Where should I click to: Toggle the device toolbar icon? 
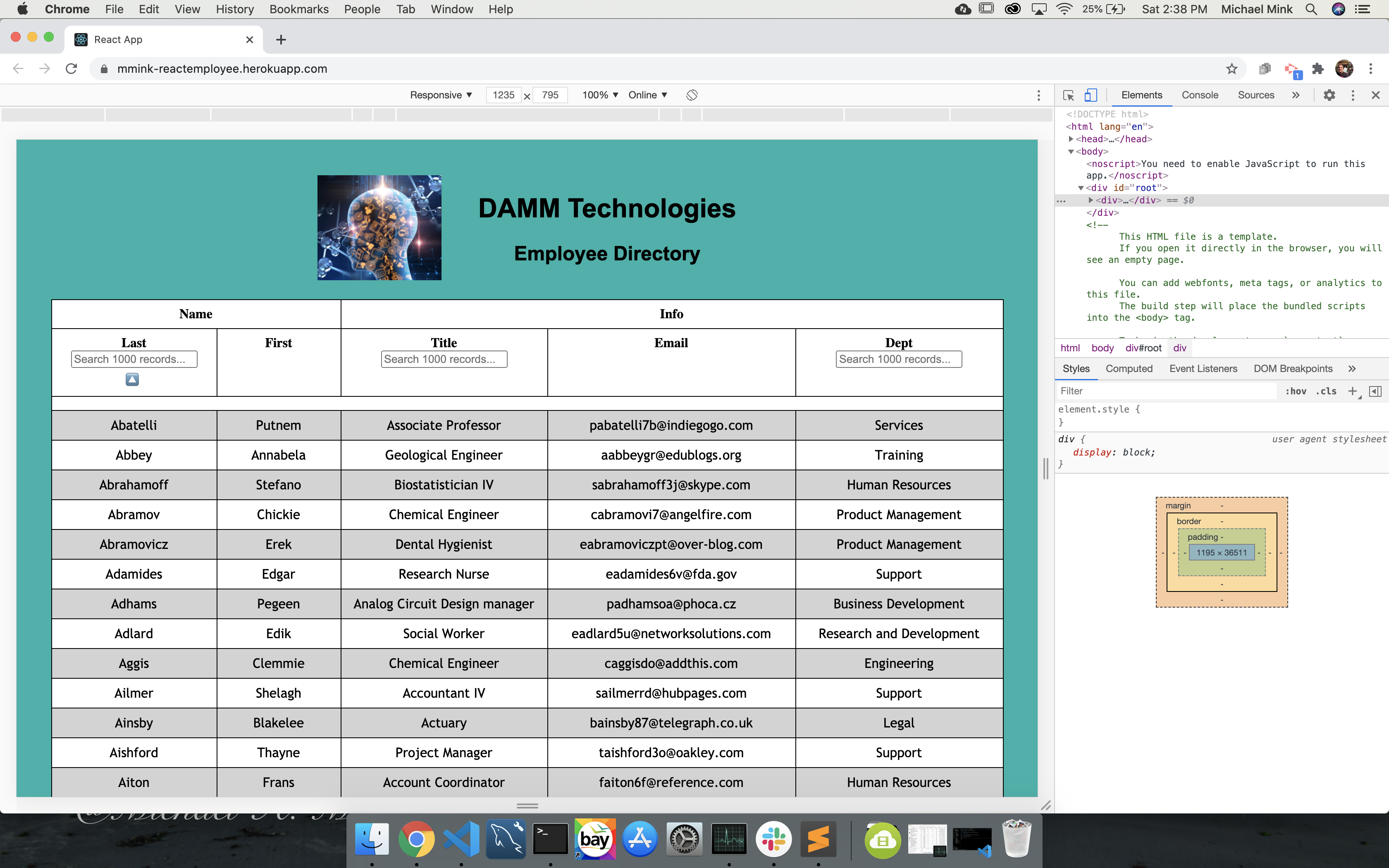pyautogui.click(x=1091, y=95)
